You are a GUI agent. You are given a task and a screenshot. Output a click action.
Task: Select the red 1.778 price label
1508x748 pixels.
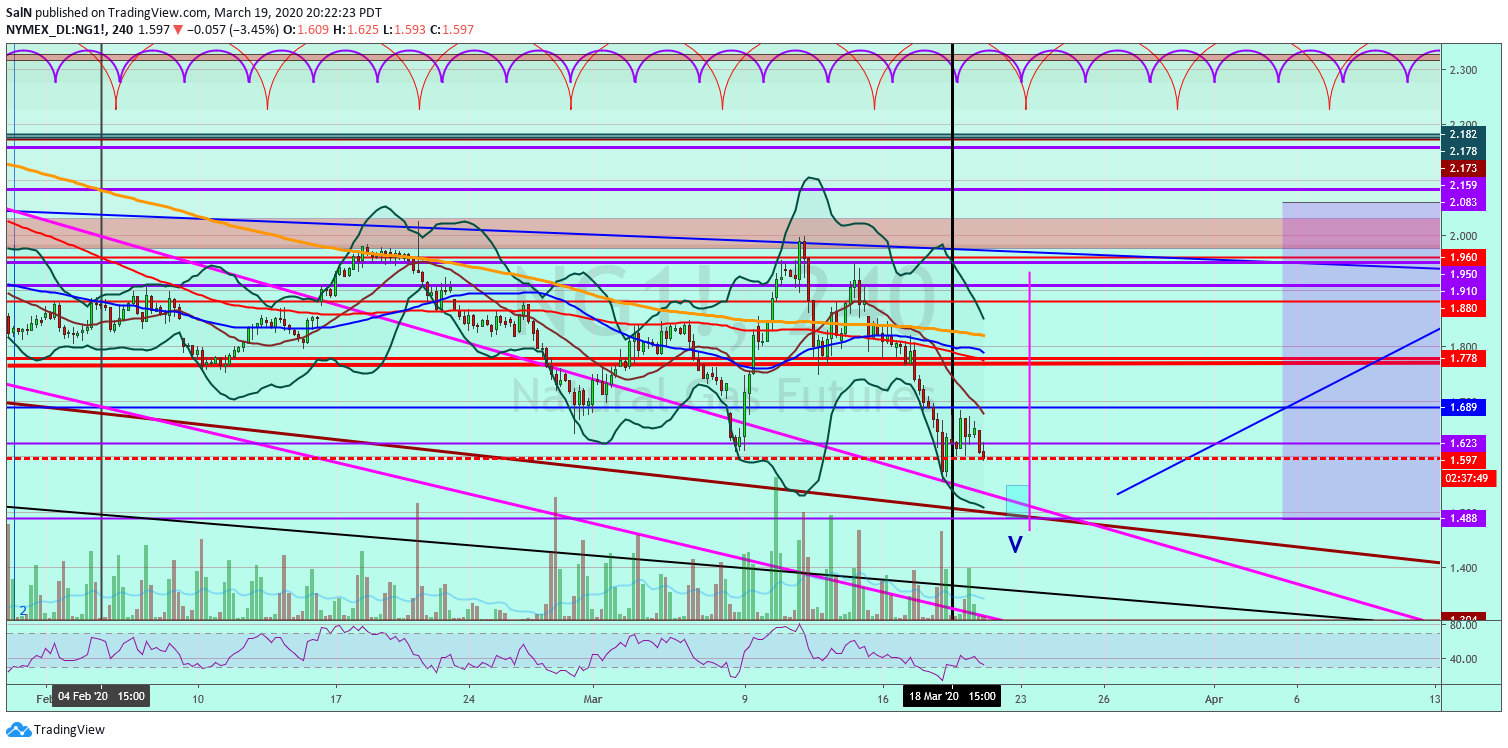1462,357
